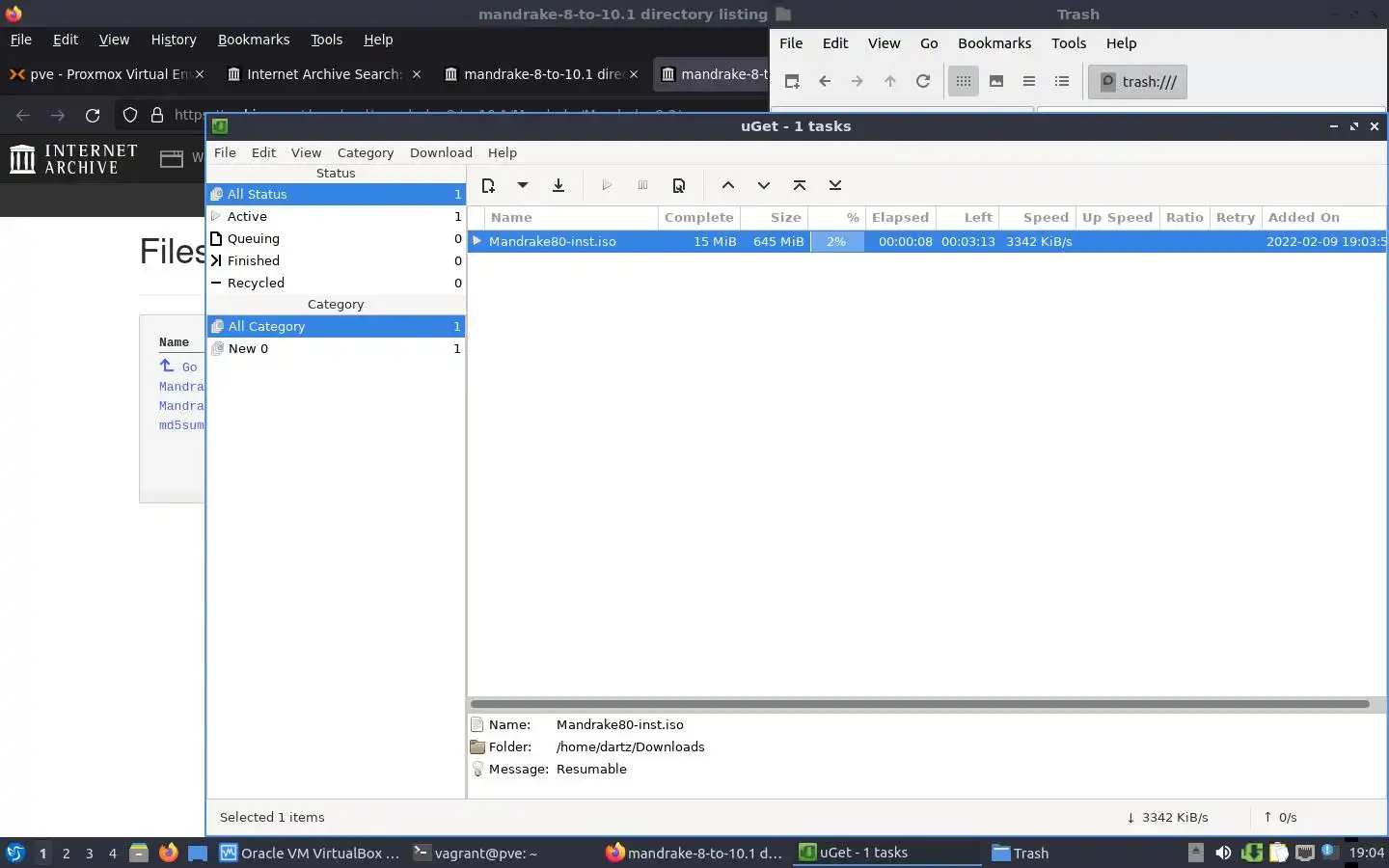Open Firefox History menu
The image size is (1389, 868).
click(174, 40)
